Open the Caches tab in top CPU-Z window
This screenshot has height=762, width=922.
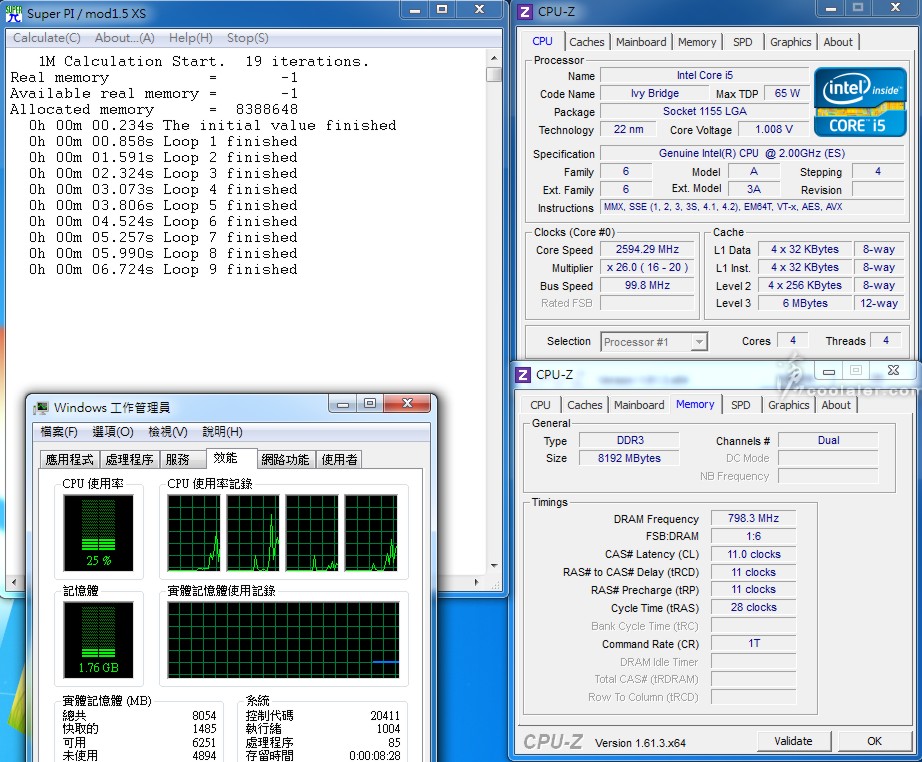coord(586,42)
